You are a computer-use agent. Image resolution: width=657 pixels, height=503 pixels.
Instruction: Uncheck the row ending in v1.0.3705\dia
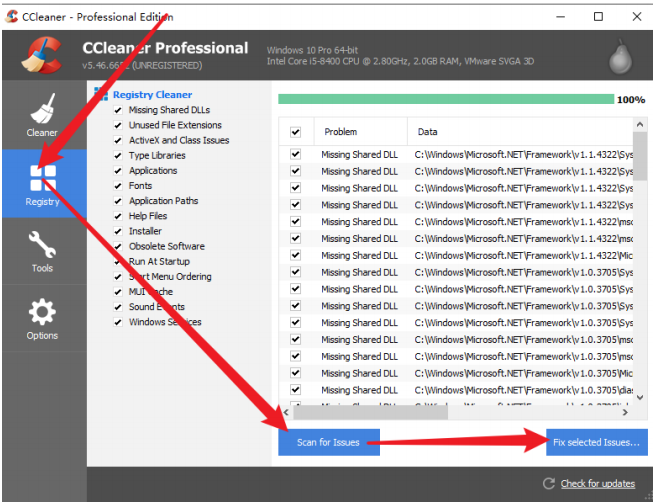[295, 390]
